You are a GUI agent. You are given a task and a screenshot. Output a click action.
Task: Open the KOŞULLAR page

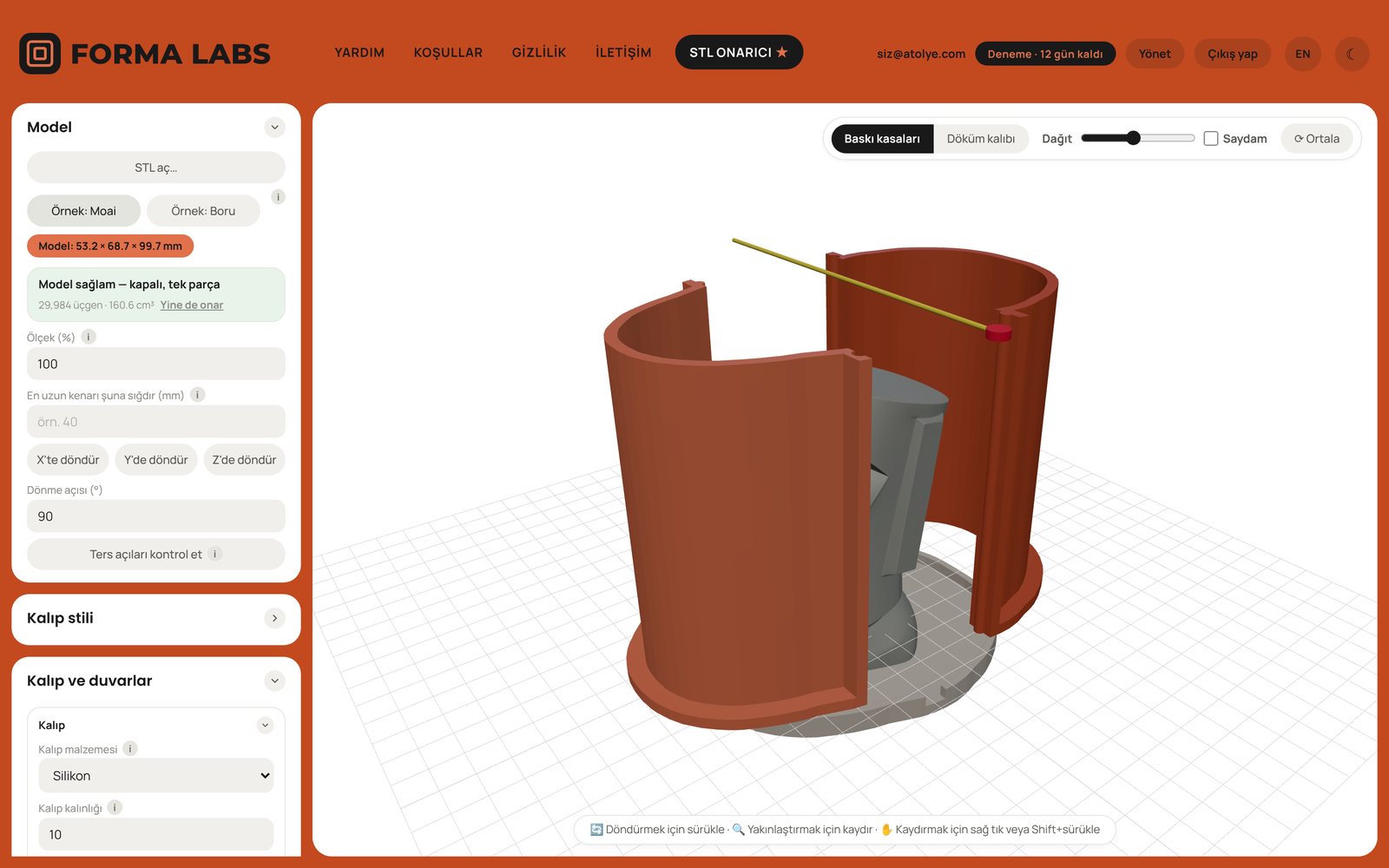448,52
